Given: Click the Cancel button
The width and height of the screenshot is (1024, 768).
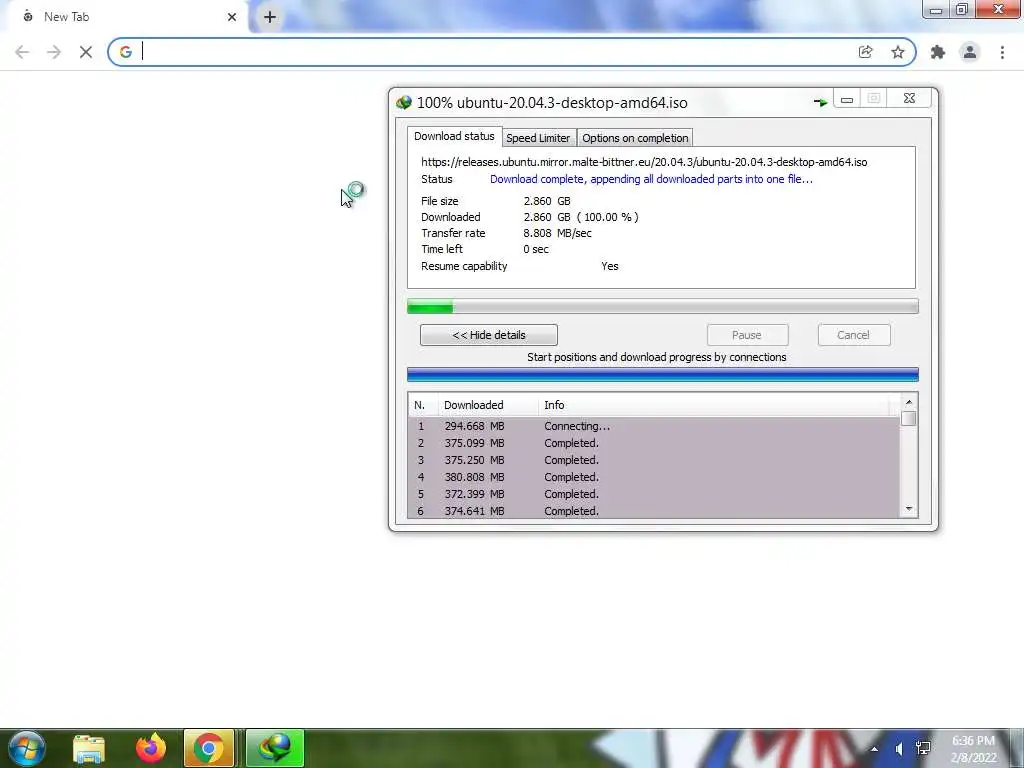Looking at the screenshot, I should point(854,335).
